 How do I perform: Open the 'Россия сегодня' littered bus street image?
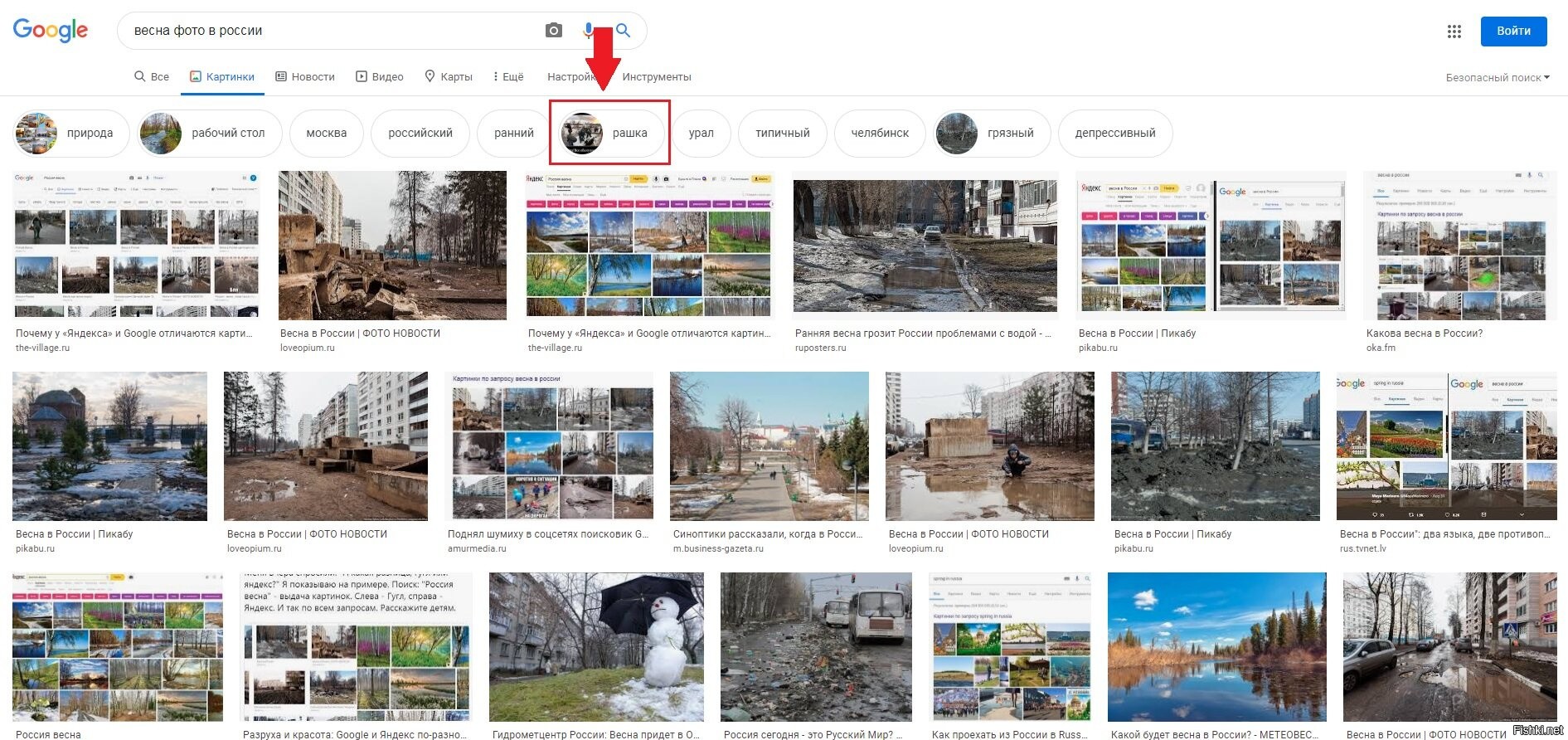[x=816, y=647]
